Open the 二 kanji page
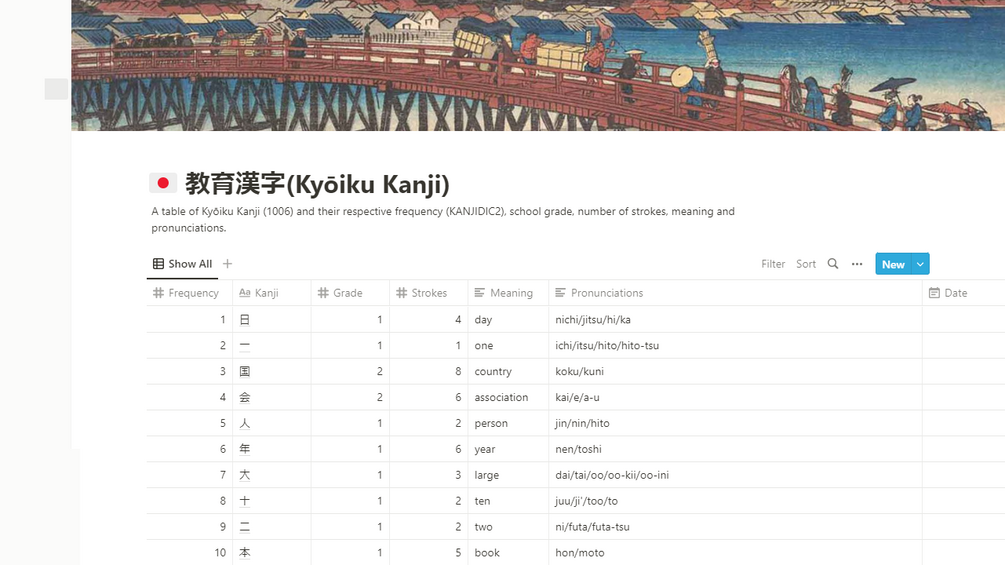The width and height of the screenshot is (1005, 565). pos(245,527)
